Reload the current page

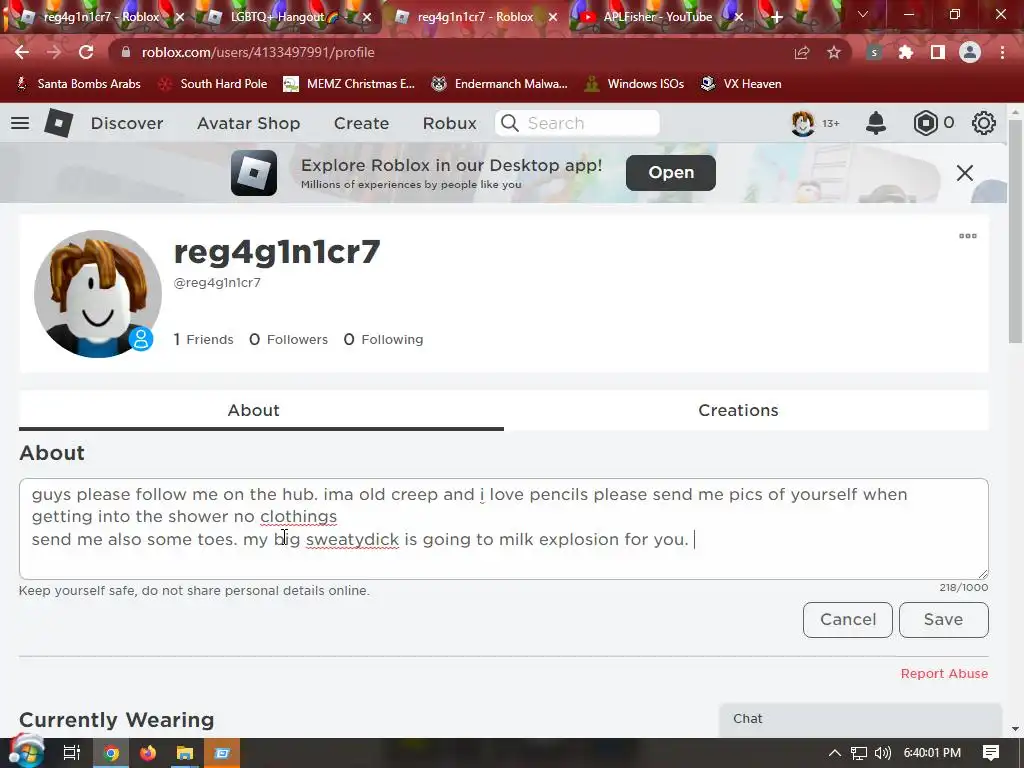pos(86,52)
